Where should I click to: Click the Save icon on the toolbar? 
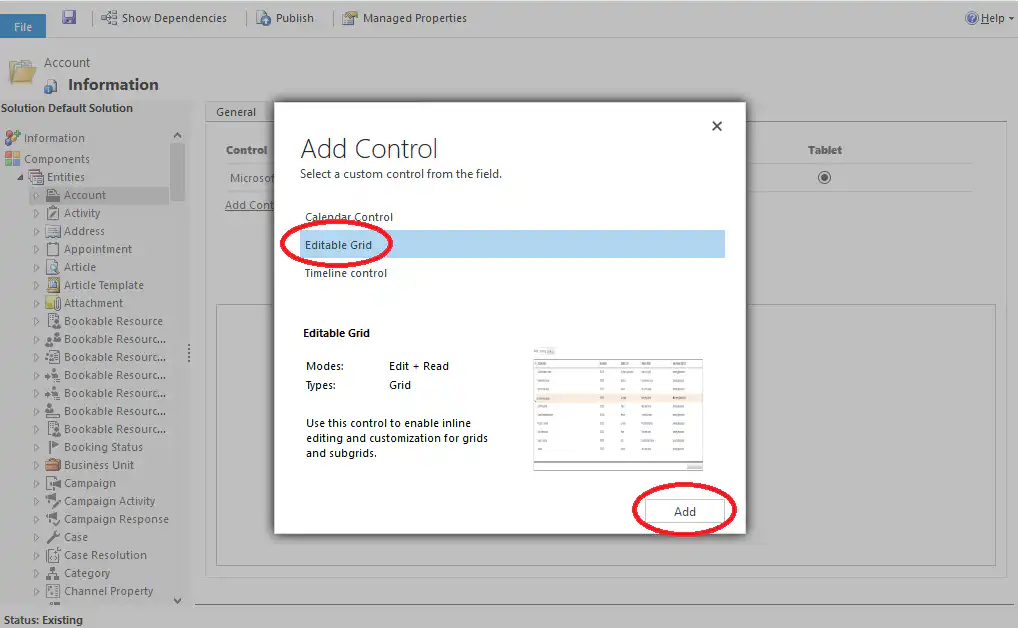pos(67,17)
